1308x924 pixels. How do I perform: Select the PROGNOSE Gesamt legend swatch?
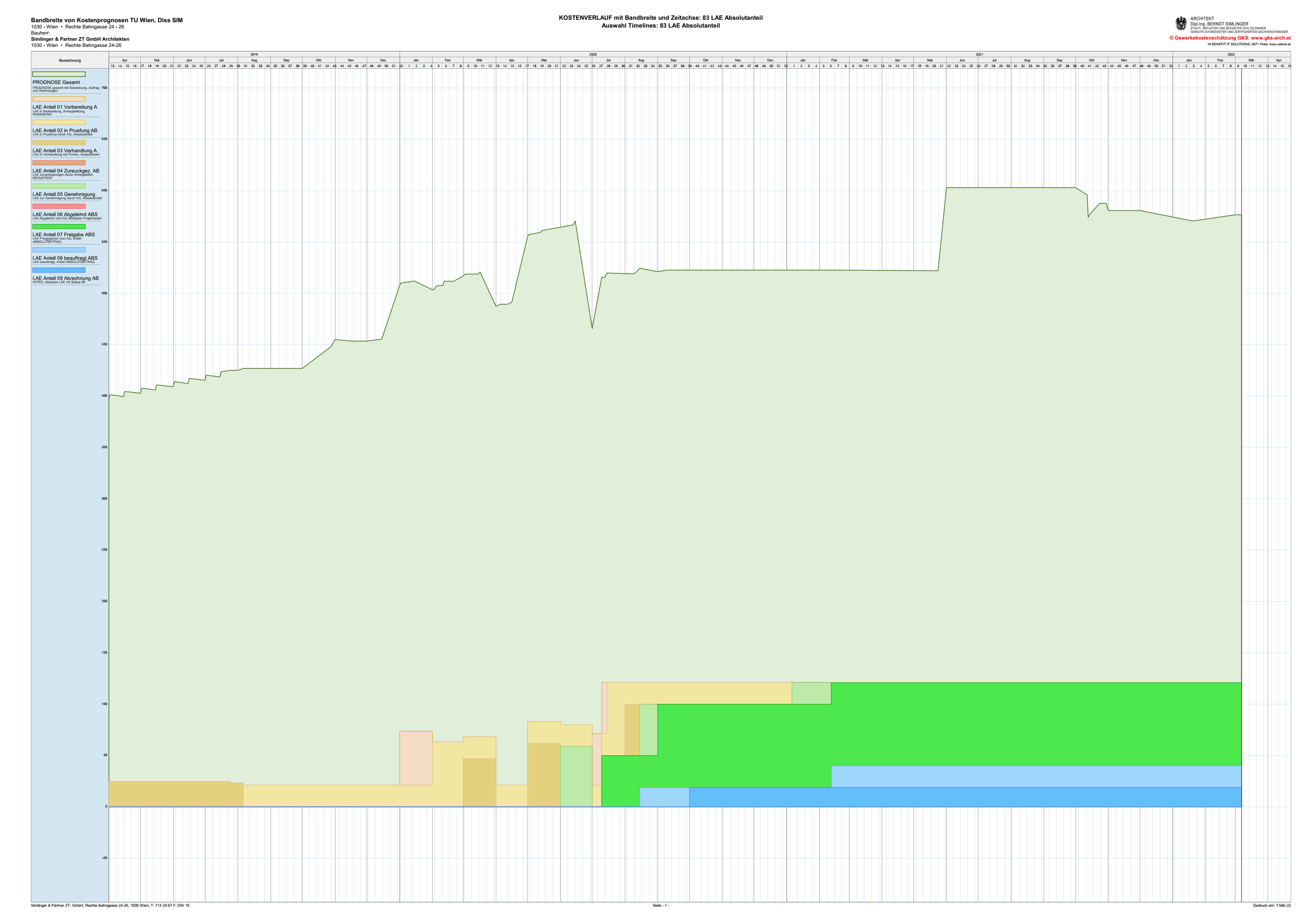(59, 74)
